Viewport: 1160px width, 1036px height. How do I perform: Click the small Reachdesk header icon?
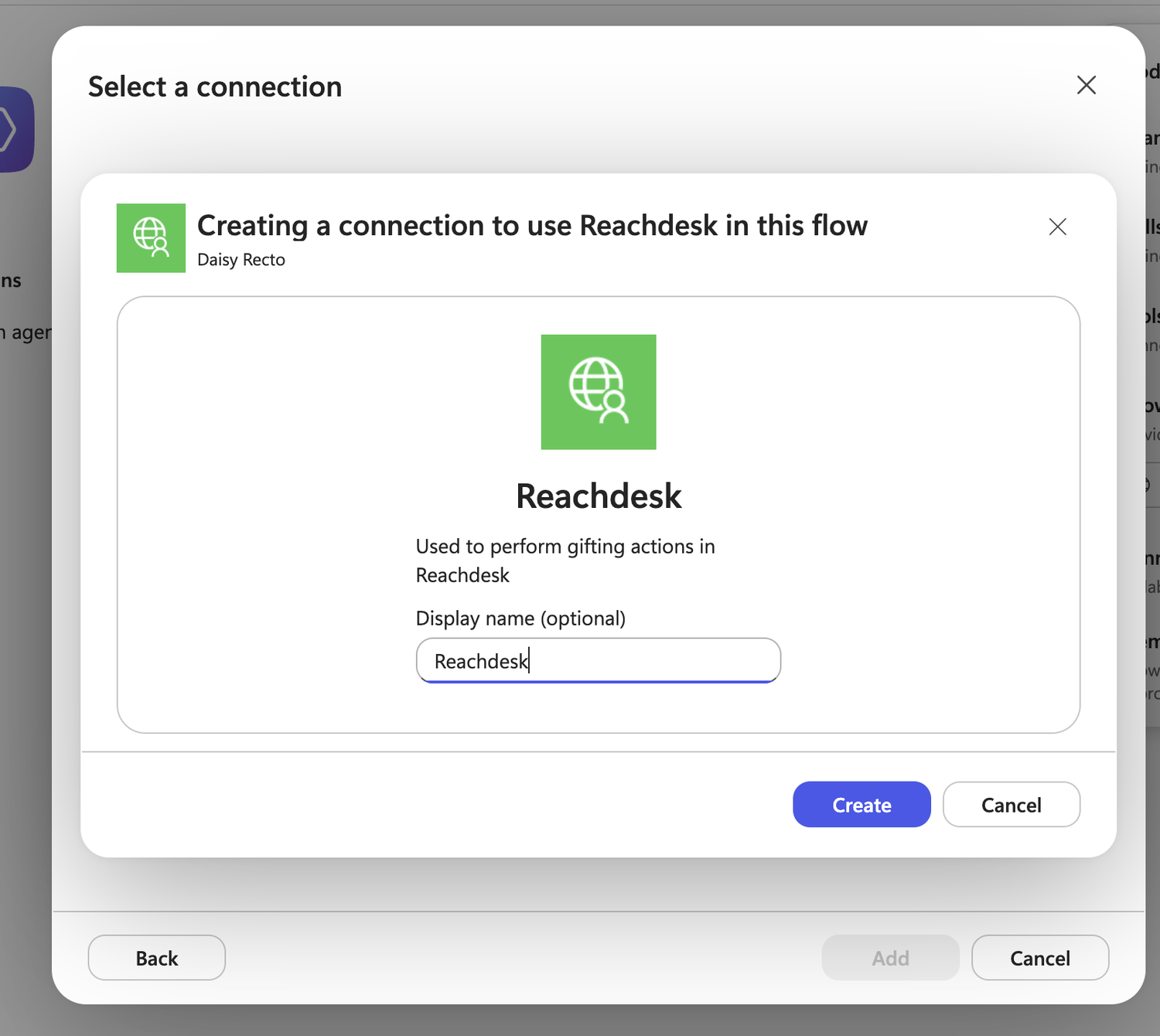151,238
